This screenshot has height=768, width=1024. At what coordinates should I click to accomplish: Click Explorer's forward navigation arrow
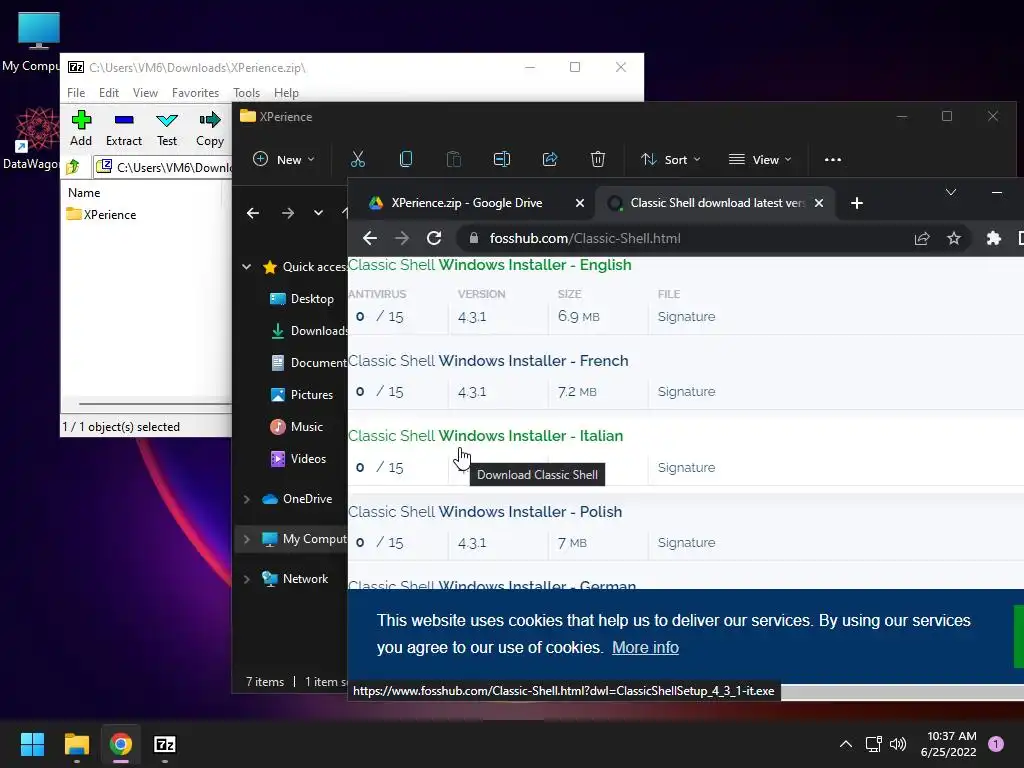tap(287, 213)
